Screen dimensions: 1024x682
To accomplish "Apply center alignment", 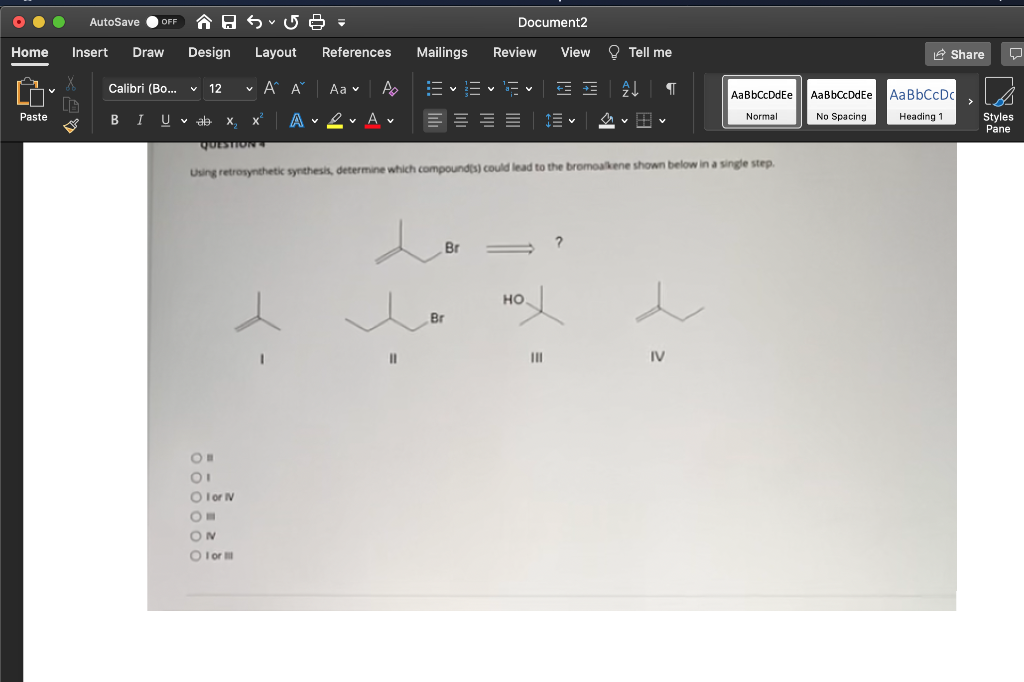I will pyautogui.click(x=459, y=120).
